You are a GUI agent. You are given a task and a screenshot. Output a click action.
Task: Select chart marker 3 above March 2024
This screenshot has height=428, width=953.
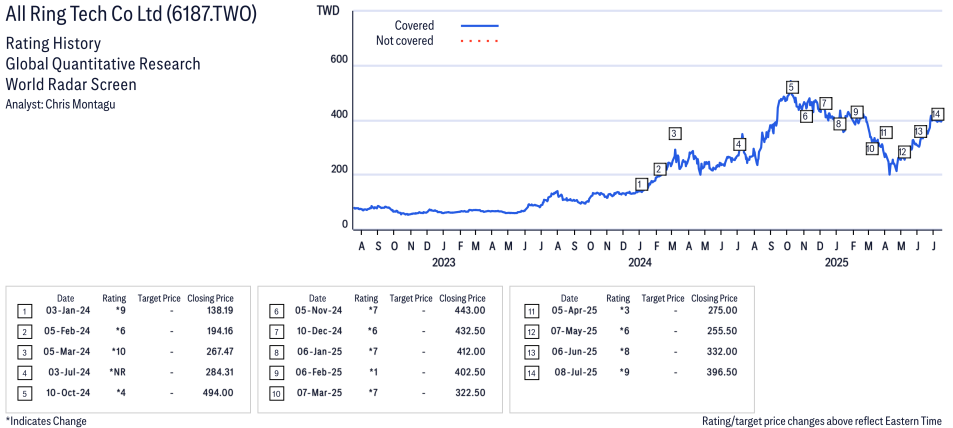pos(673,133)
